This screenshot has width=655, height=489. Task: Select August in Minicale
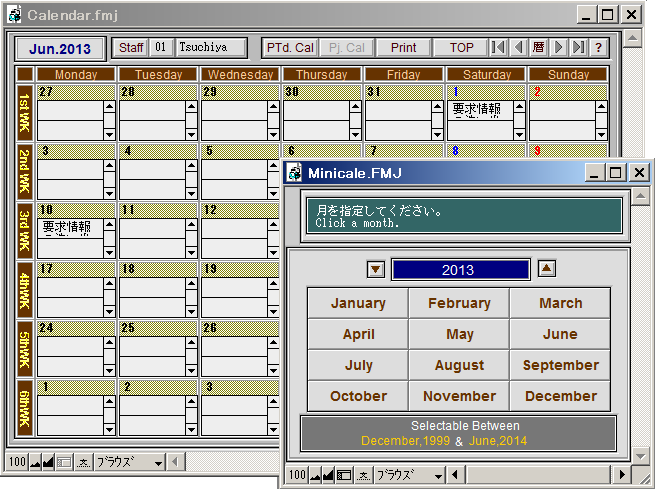(x=459, y=365)
